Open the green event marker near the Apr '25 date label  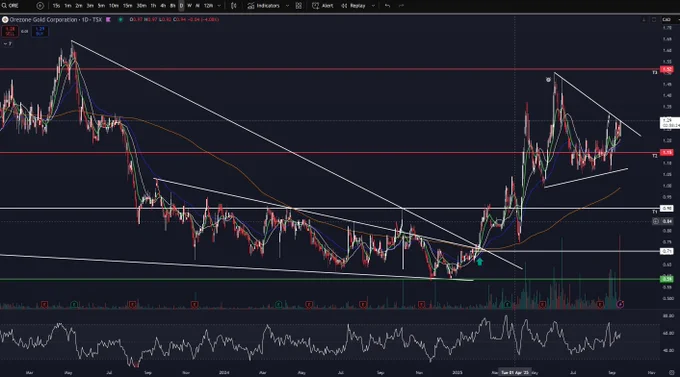[x=507, y=305]
